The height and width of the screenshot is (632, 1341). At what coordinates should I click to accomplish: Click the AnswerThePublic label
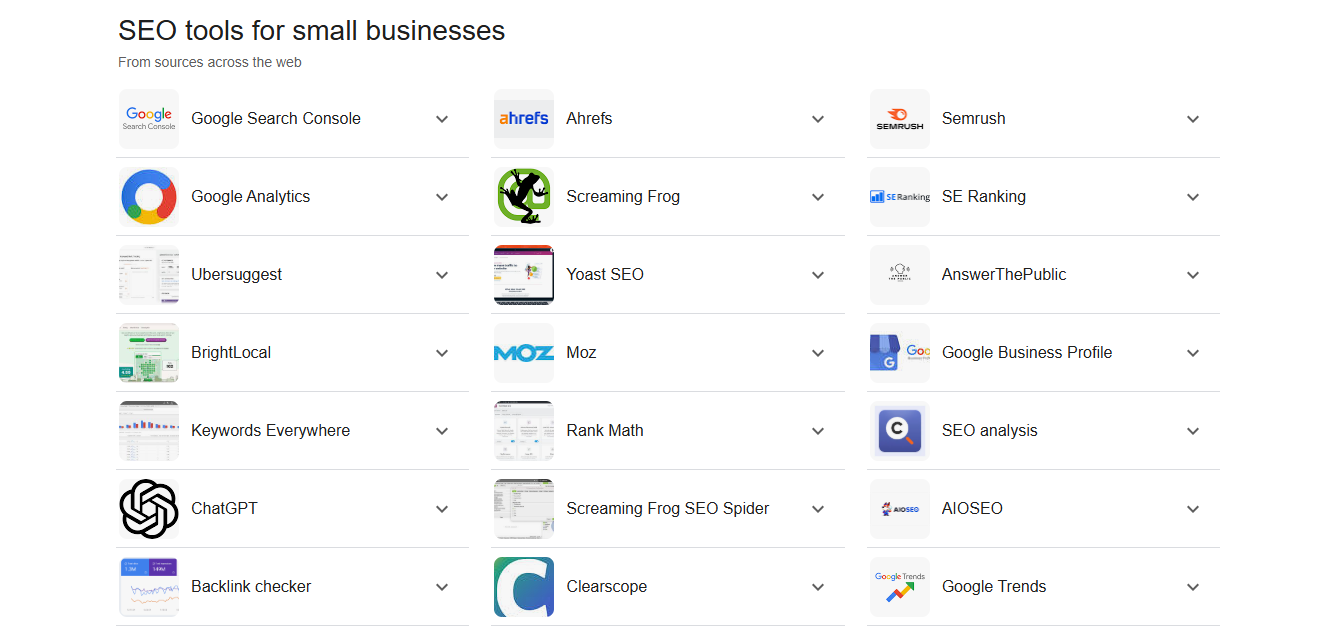pos(1004,274)
